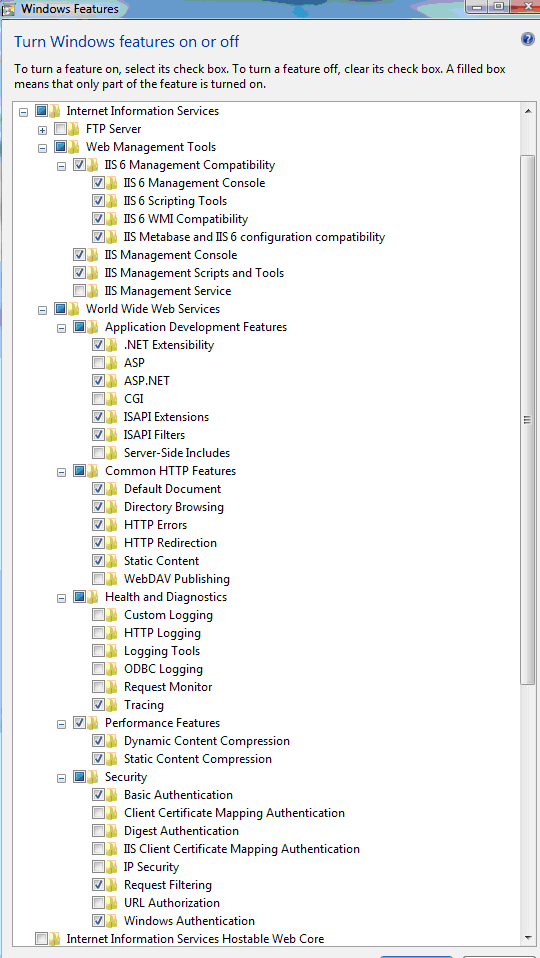The image size is (540, 958).
Task: Uncheck Directory Browsing
Action: [98, 506]
